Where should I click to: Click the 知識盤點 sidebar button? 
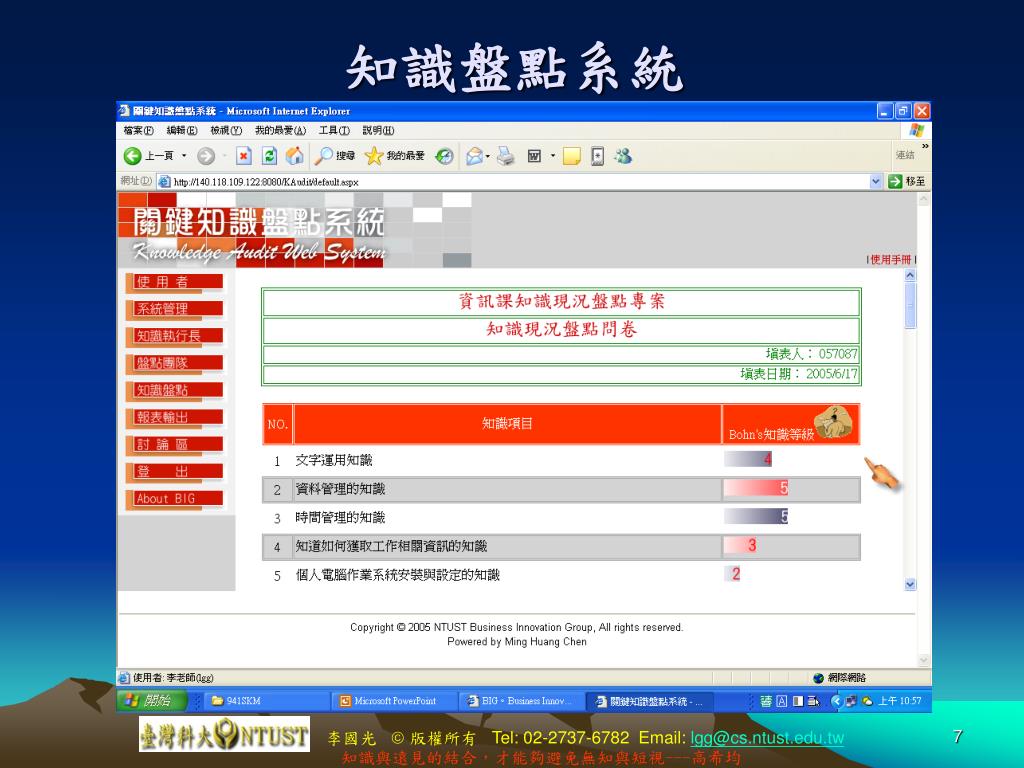[174, 391]
